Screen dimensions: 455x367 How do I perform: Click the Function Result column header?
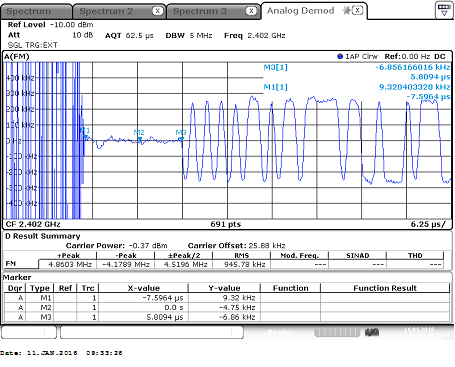pyautogui.click(x=385, y=288)
